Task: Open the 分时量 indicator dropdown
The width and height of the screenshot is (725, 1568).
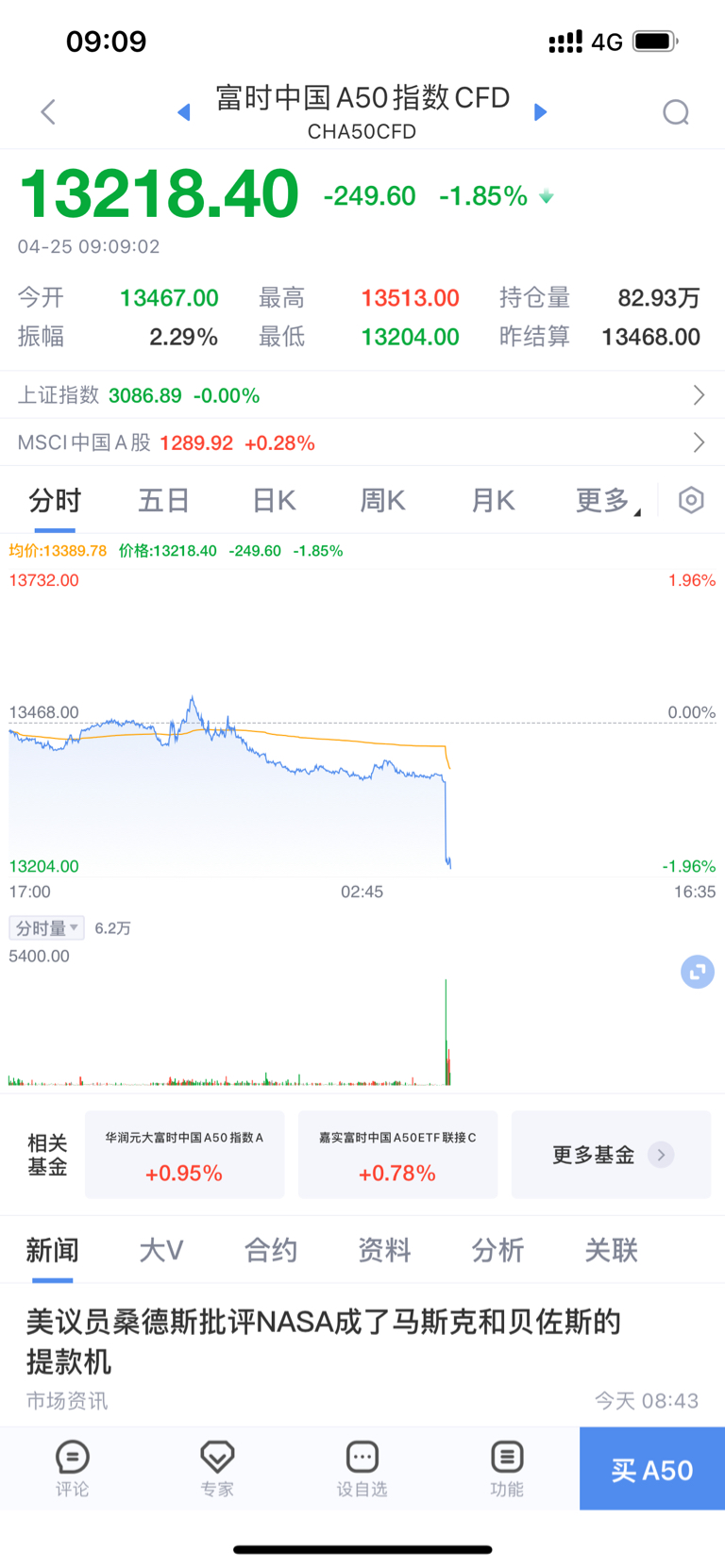Action: 46,928
